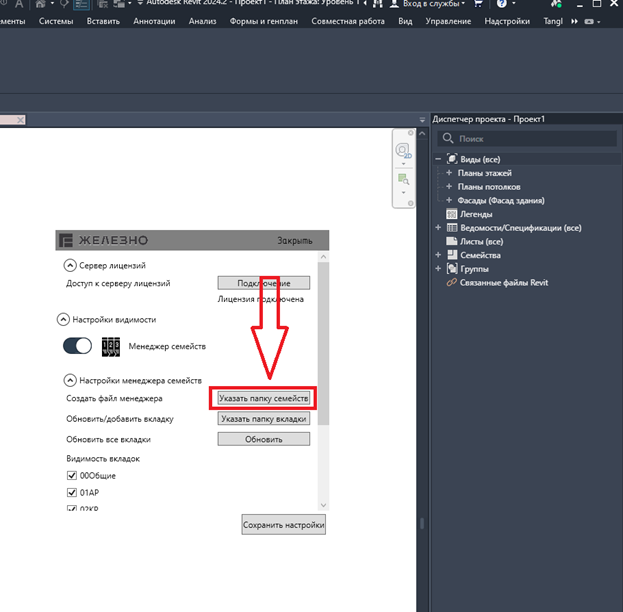Collapse the Виды (все) tree node
Viewport: 623px width, 612px height.
click(x=438, y=159)
